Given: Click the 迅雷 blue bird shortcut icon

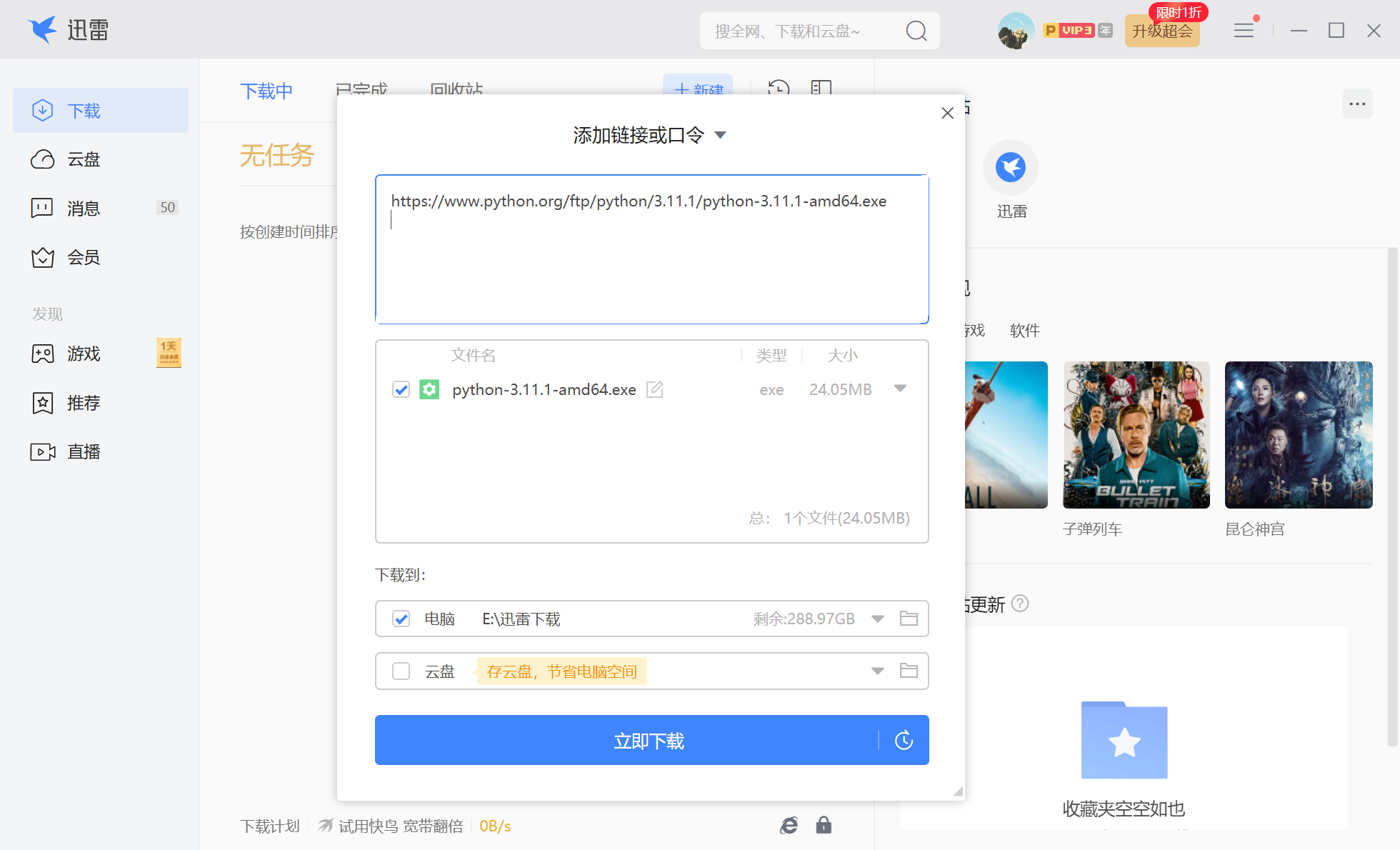Looking at the screenshot, I should (x=1011, y=168).
